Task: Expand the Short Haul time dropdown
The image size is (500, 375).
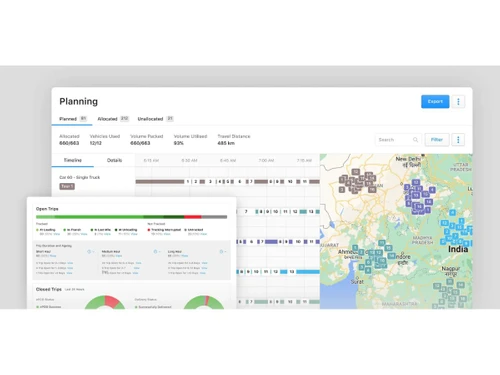Action: [91, 252]
